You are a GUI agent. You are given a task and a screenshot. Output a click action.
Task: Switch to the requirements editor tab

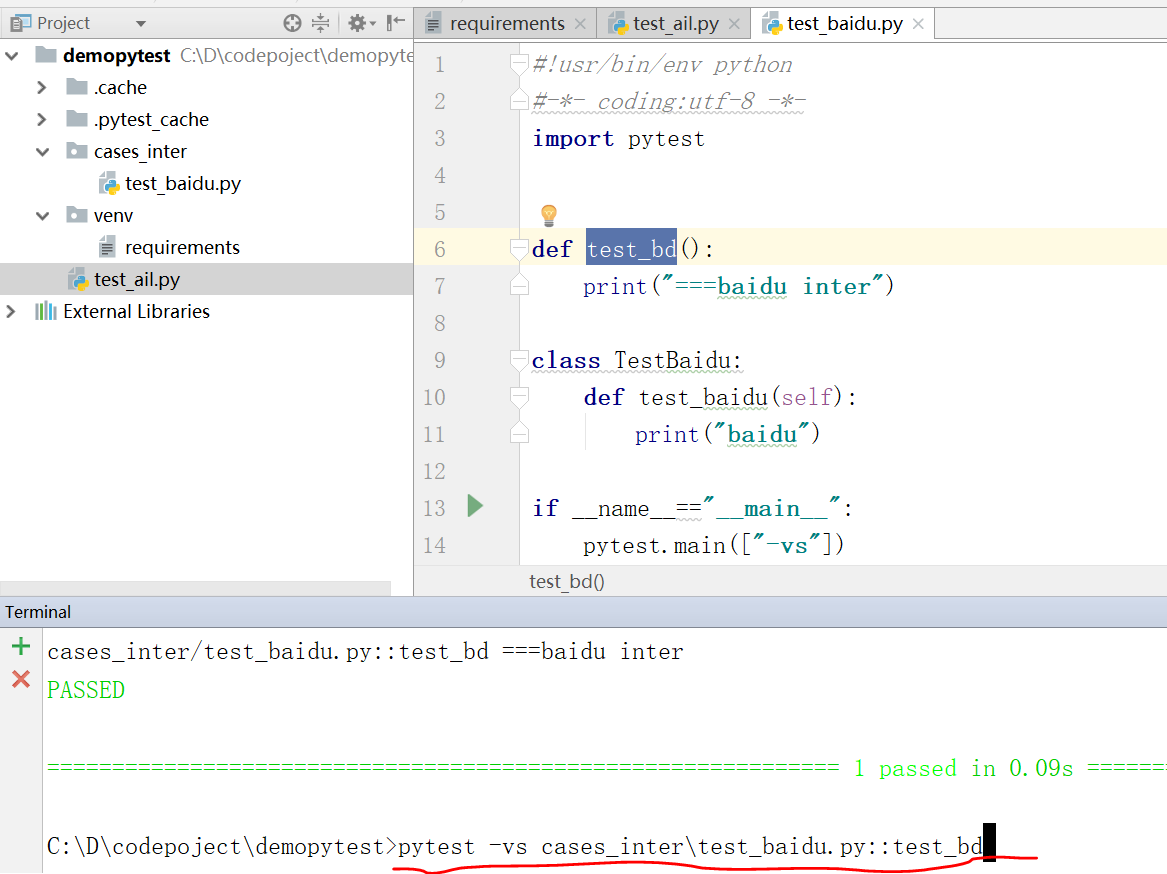coord(507,24)
